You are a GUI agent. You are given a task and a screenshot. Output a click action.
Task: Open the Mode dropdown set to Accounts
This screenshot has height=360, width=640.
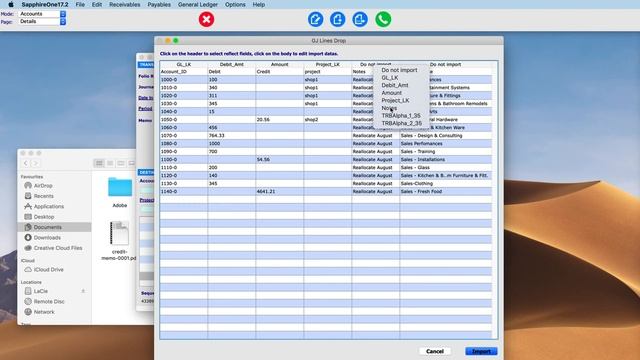[42, 14]
